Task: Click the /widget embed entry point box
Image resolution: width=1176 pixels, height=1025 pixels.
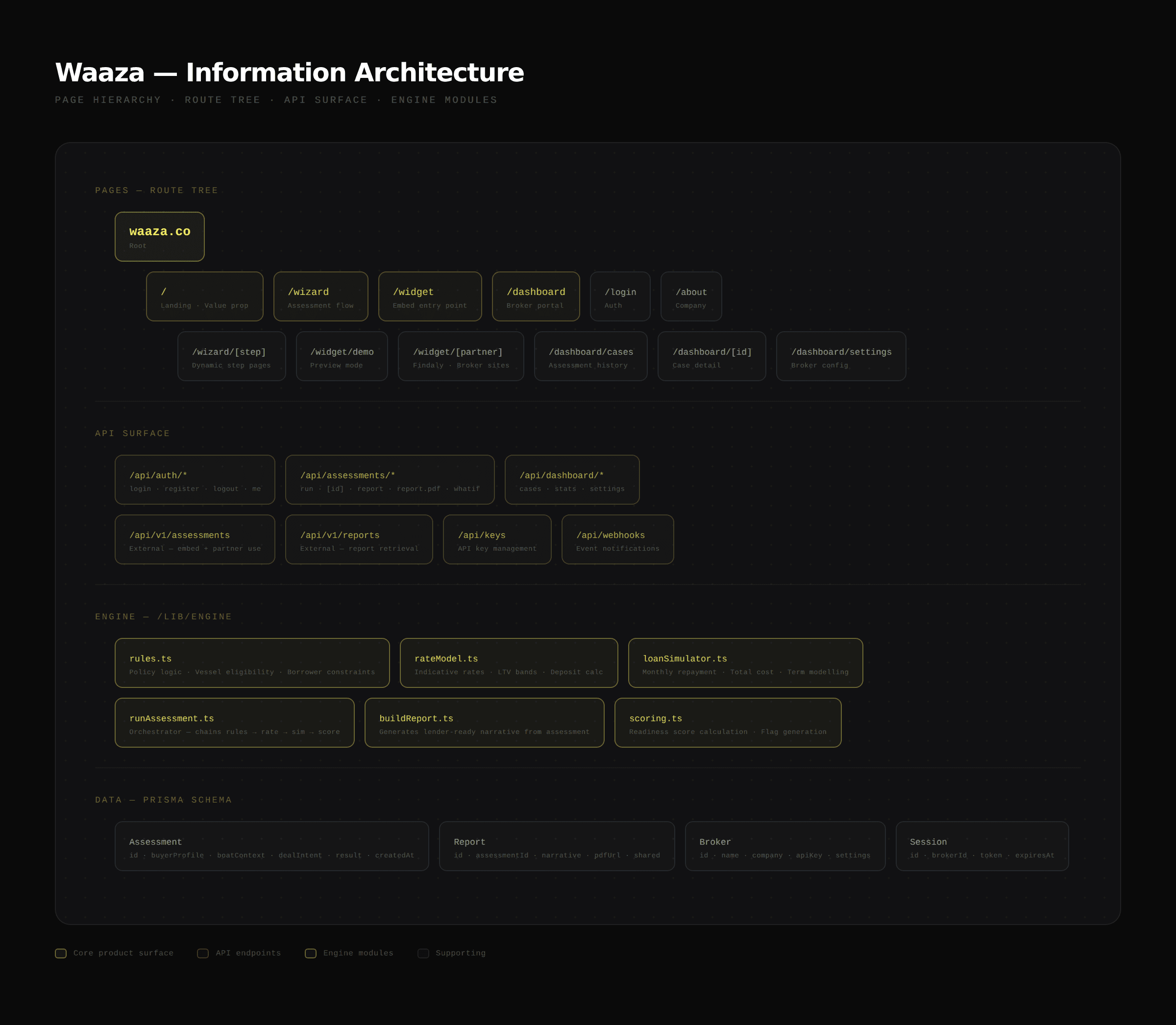Action: [430, 296]
